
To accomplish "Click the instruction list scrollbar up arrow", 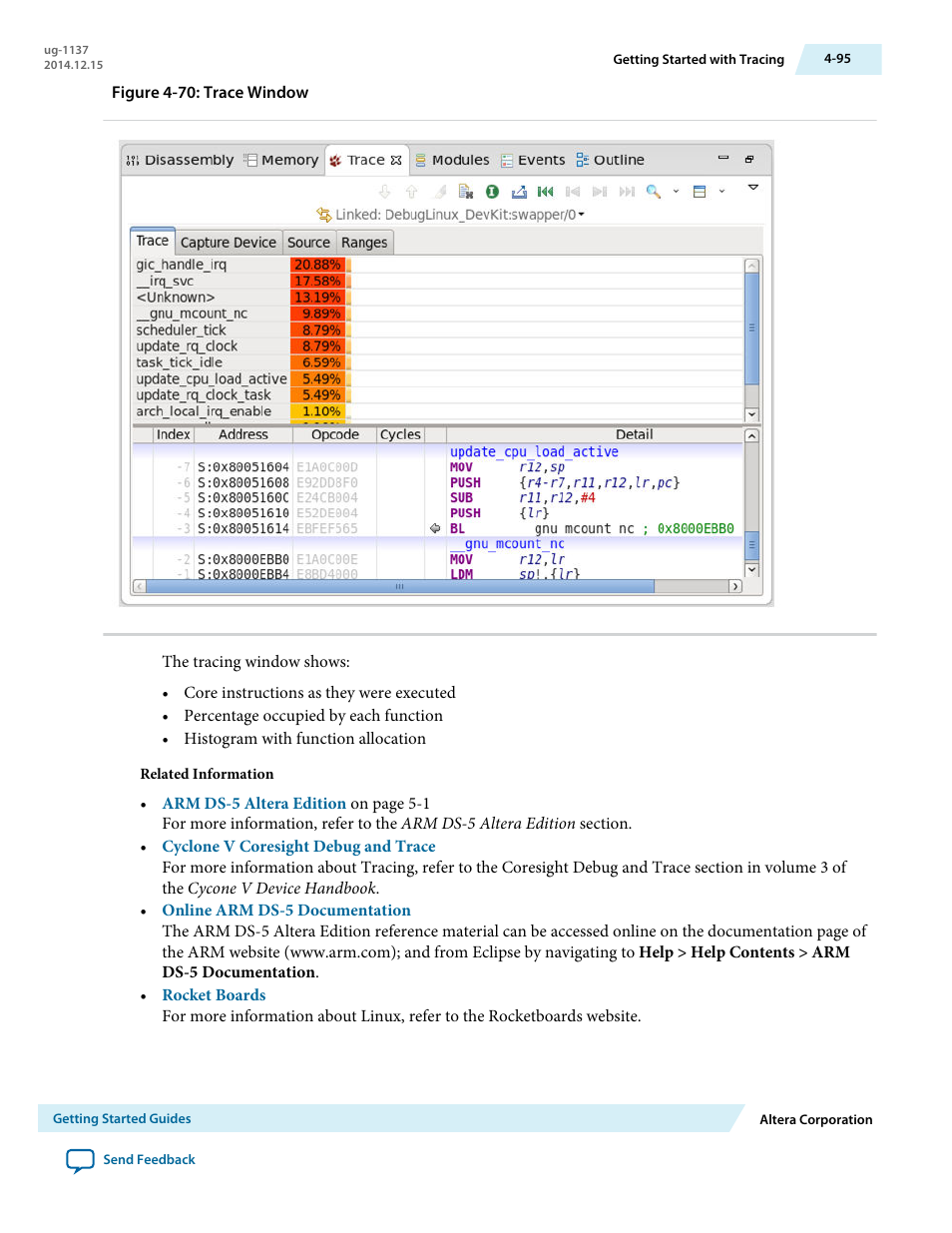I will click(x=751, y=436).
